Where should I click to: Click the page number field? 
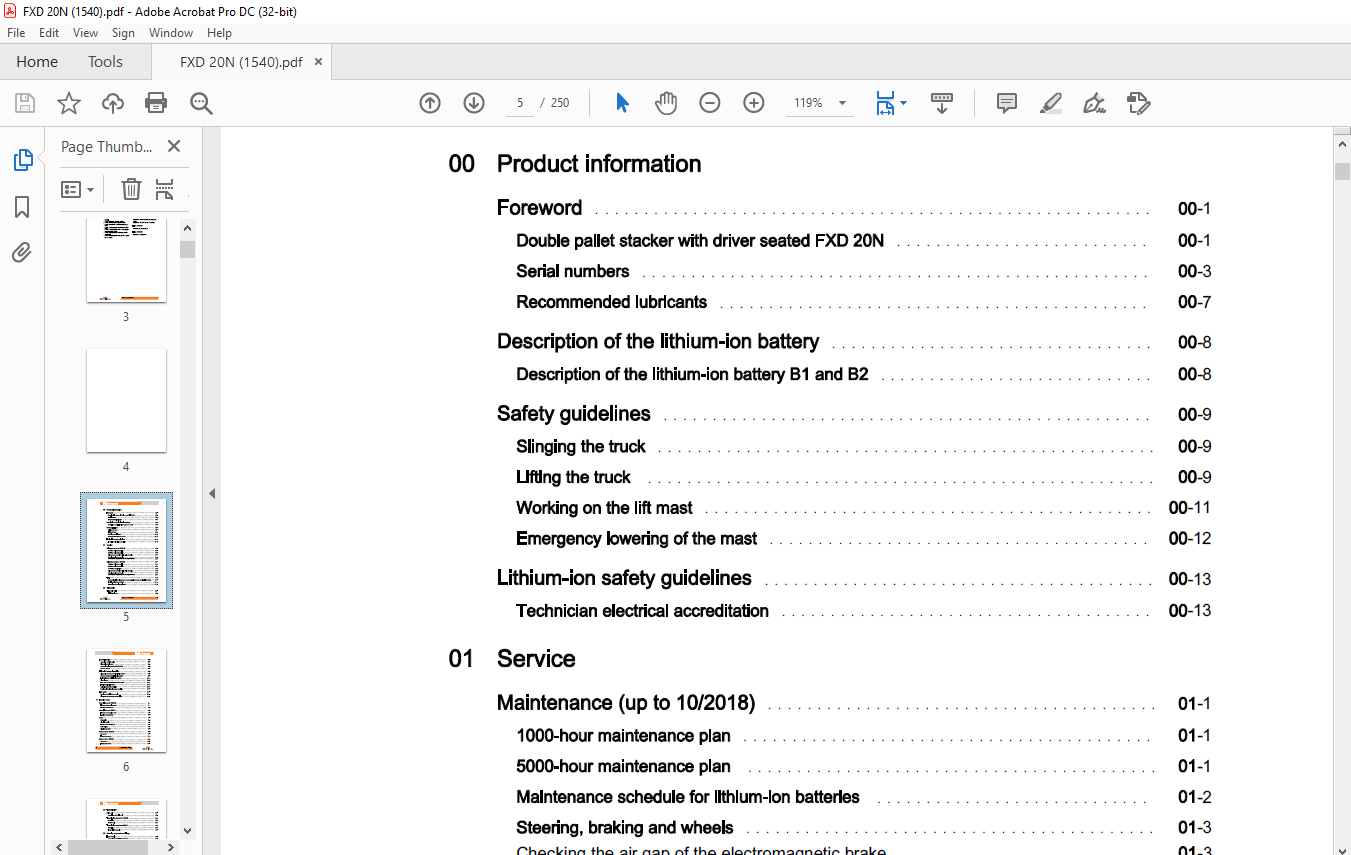click(520, 103)
